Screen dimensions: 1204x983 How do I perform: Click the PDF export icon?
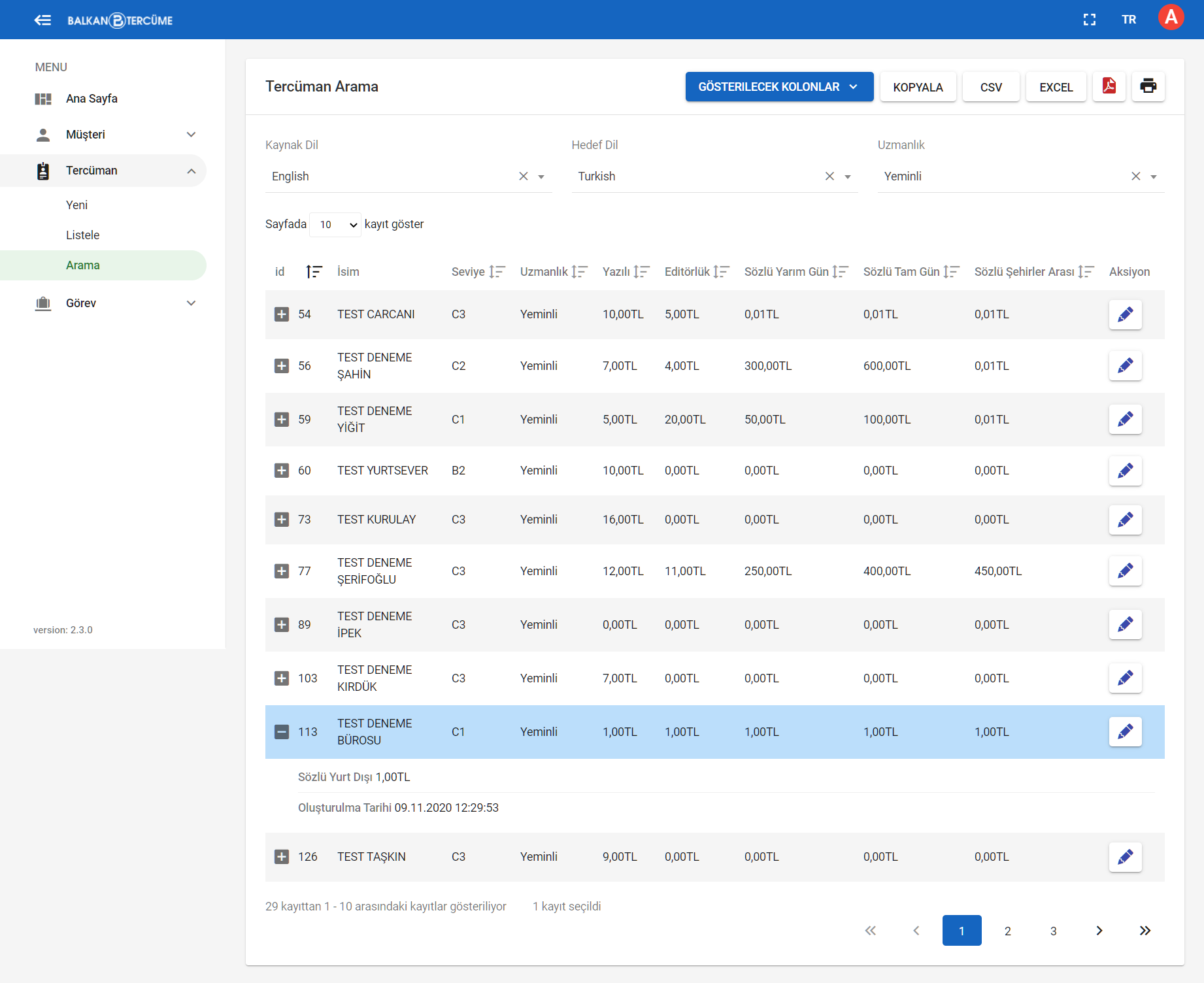(x=1109, y=86)
